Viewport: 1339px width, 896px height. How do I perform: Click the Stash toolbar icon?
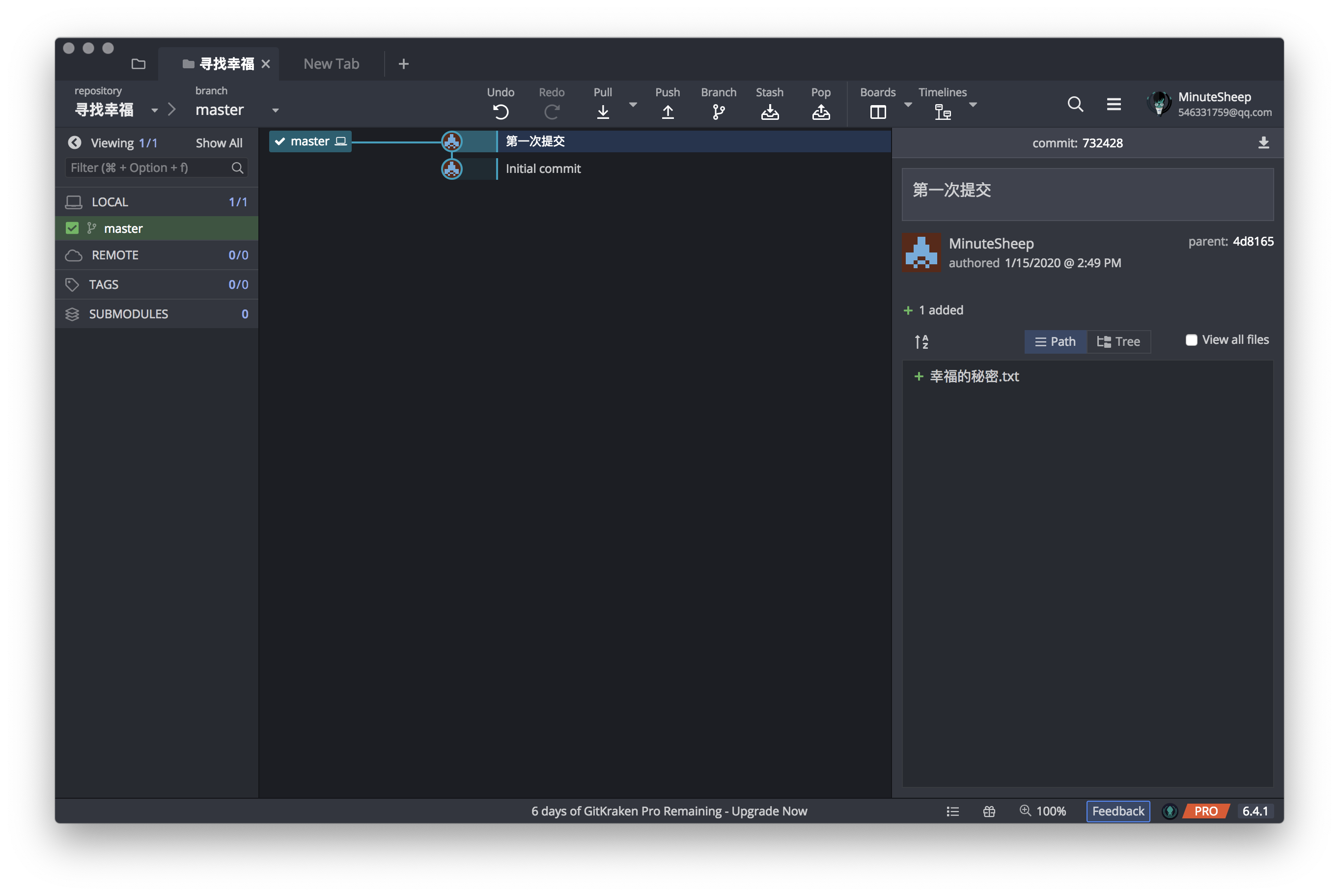[x=770, y=112]
